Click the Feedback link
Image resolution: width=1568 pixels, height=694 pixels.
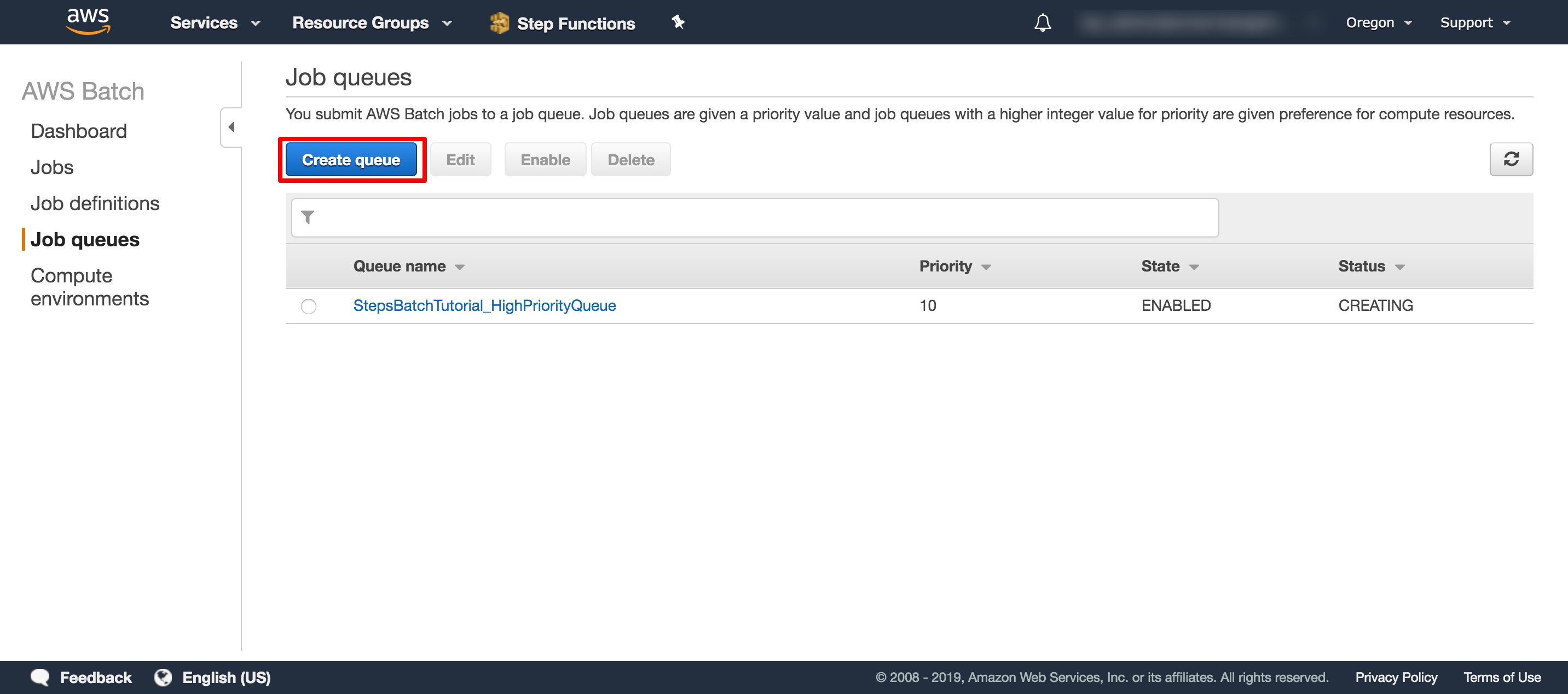[x=96, y=677]
